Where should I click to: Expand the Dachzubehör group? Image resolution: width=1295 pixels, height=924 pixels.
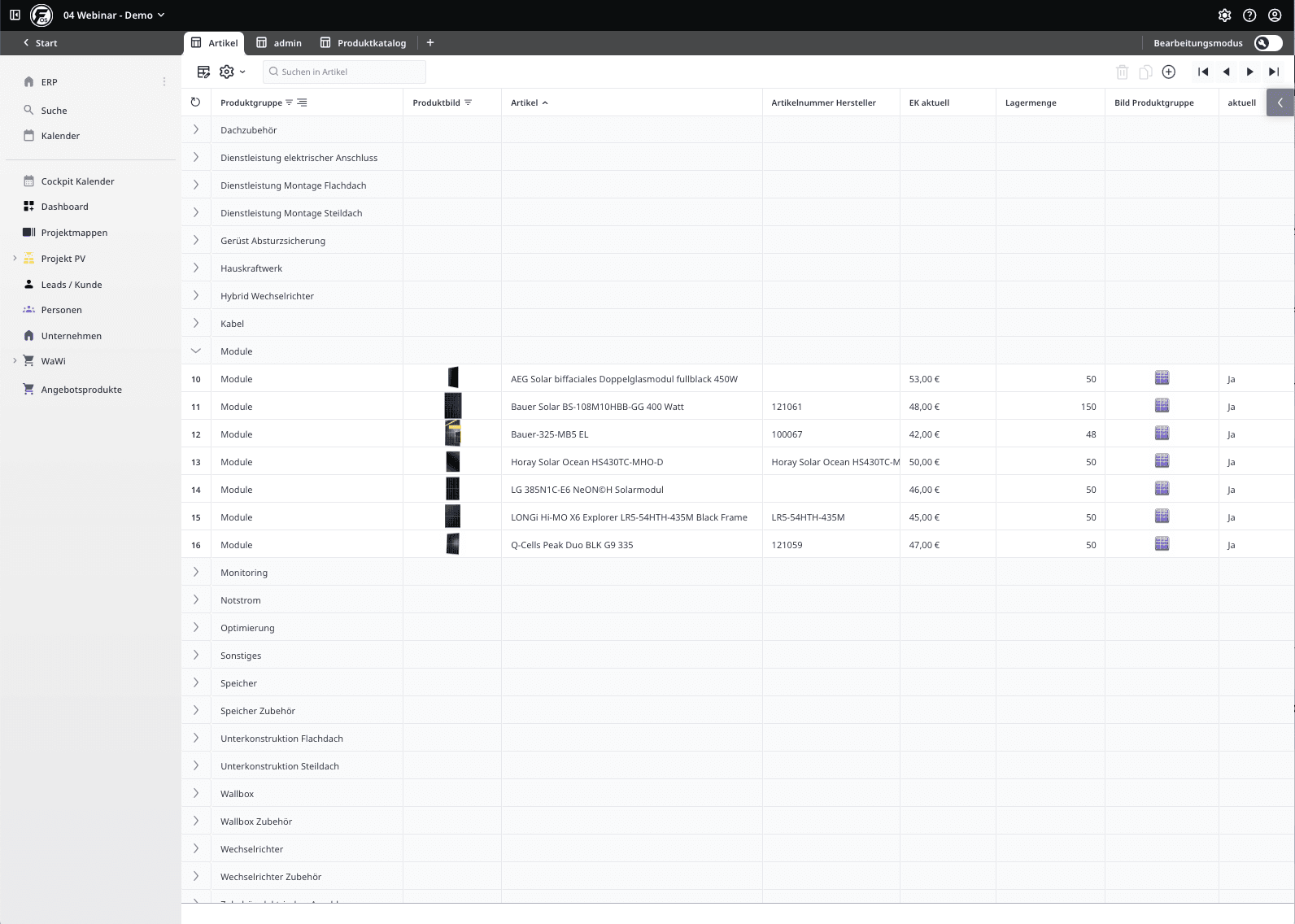pyautogui.click(x=196, y=130)
